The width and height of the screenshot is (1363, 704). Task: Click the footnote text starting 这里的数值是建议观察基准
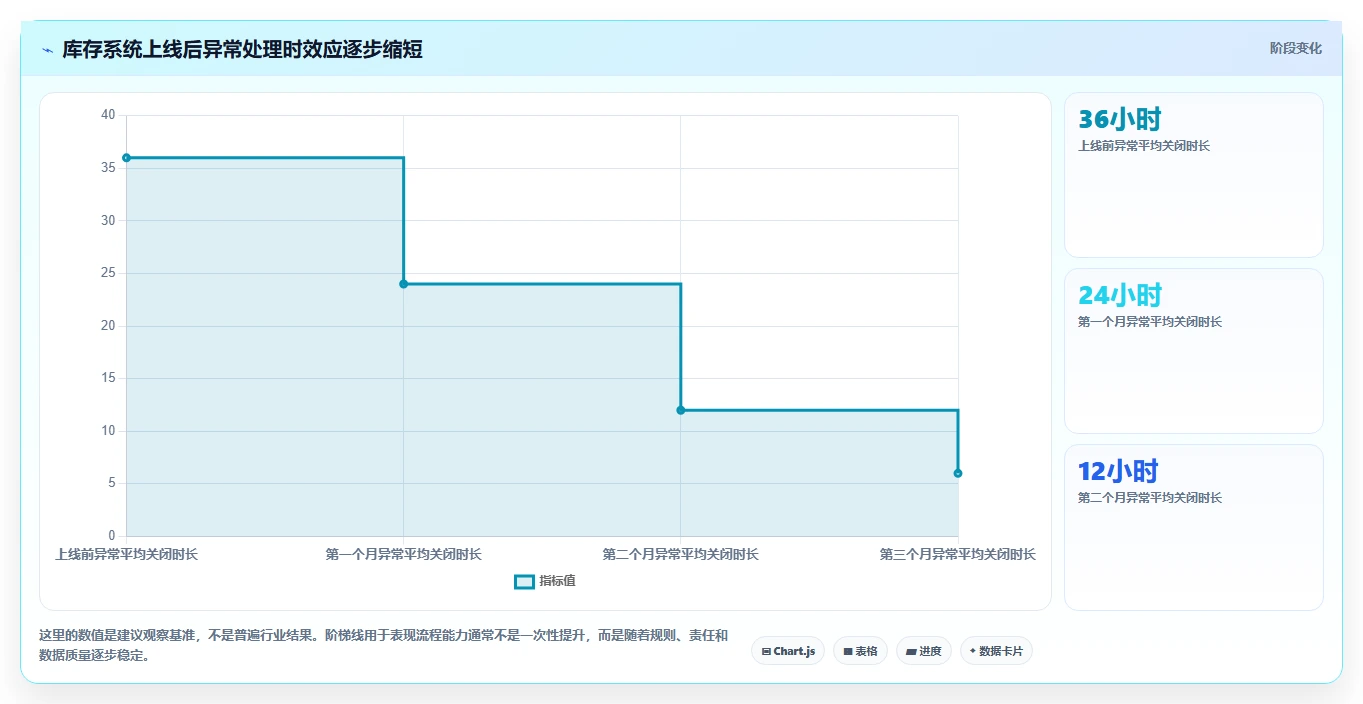383,646
